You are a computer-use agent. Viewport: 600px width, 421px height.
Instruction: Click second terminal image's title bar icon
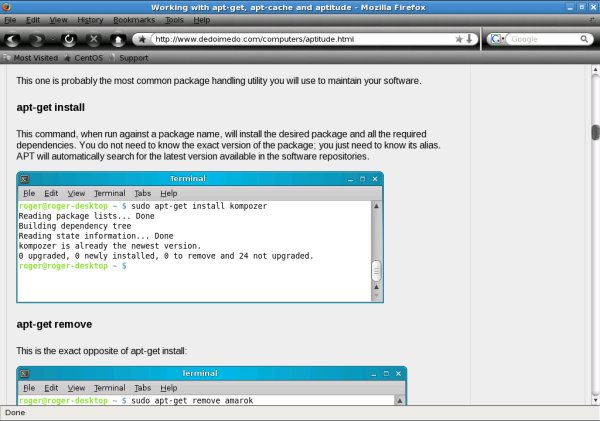tap(24, 374)
